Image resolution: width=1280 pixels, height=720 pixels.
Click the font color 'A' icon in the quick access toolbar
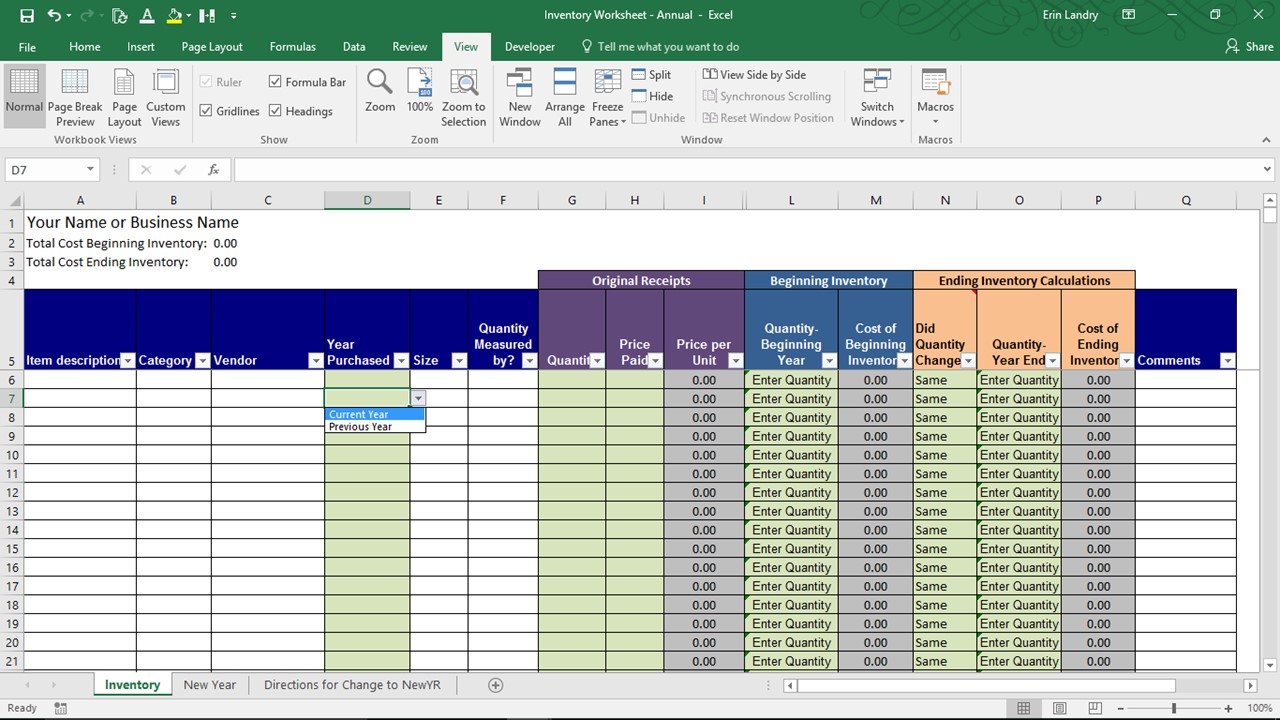[148, 16]
